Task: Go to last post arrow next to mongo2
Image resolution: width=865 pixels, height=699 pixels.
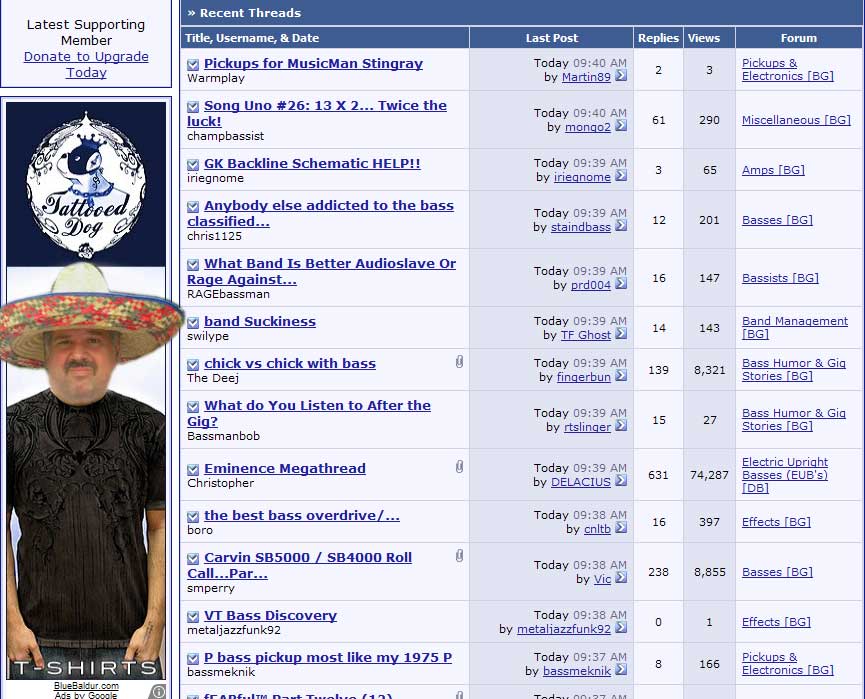Action: pyautogui.click(x=621, y=126)
